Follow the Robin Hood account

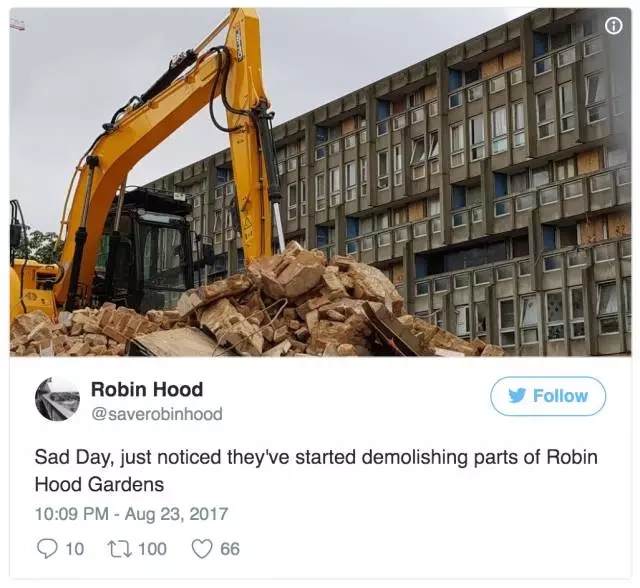548,396
